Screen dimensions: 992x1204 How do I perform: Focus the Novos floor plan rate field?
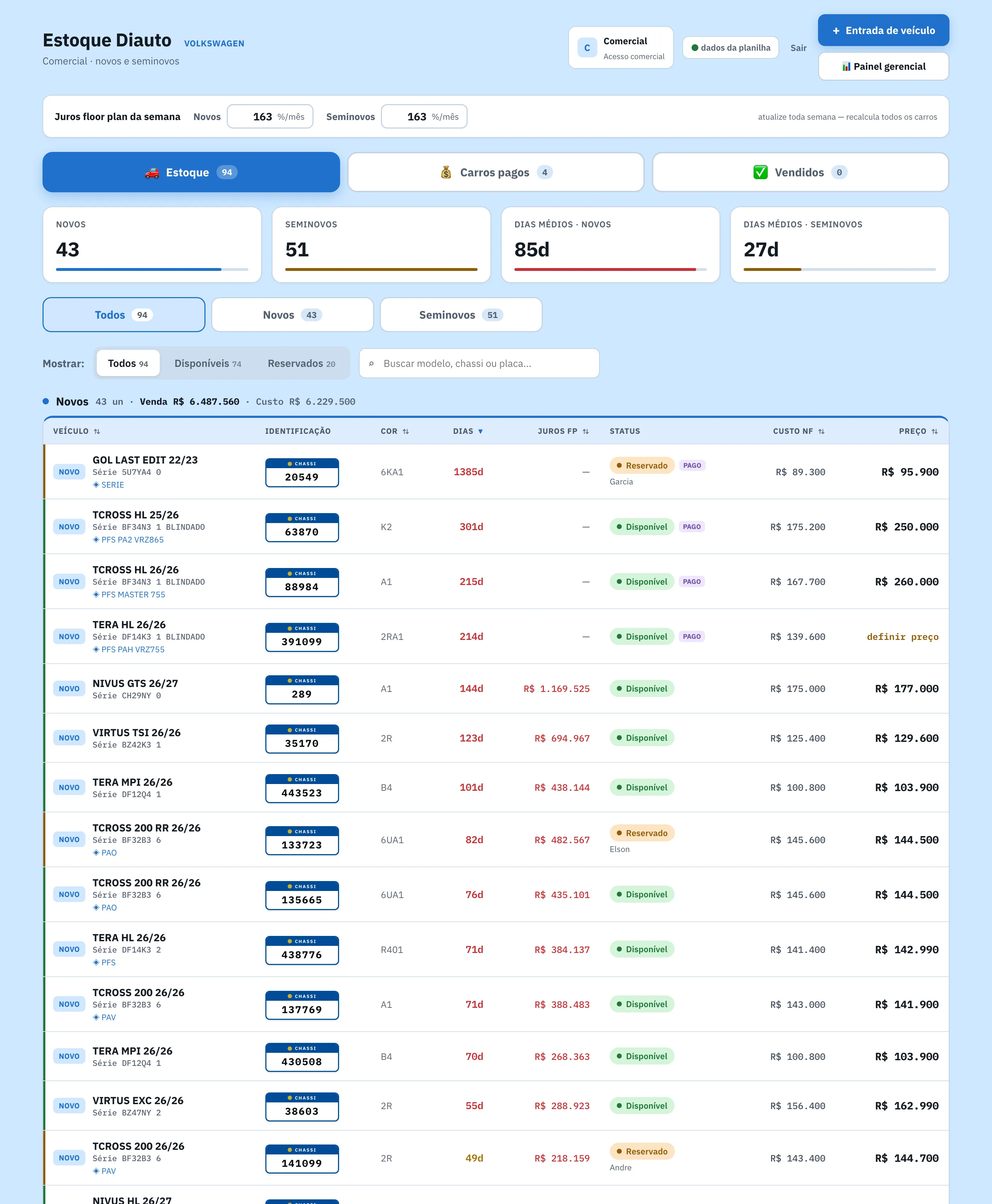[270, 117]
